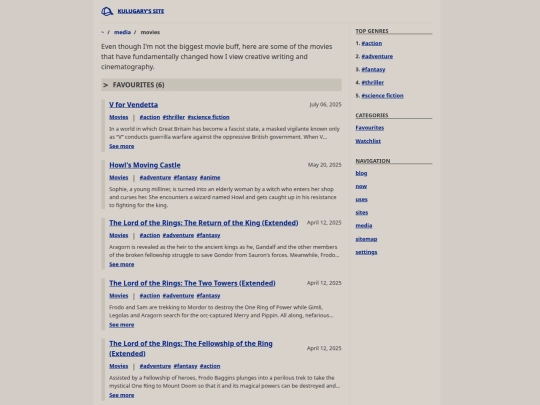Click Movies category under V for Vendetta

[118, 117]
